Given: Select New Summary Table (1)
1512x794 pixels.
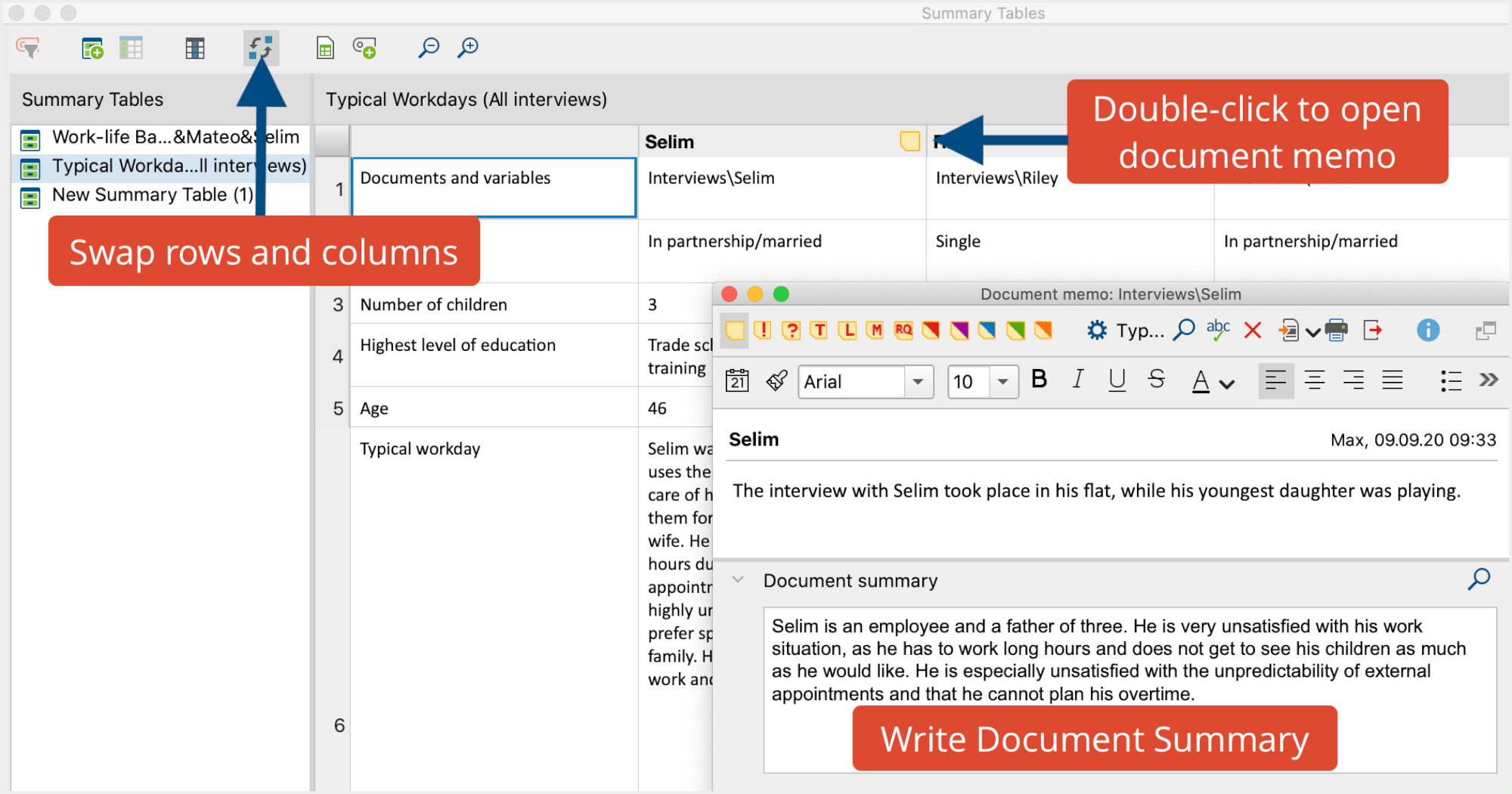Looking at the screenshot, I should (x=162, y=195).
